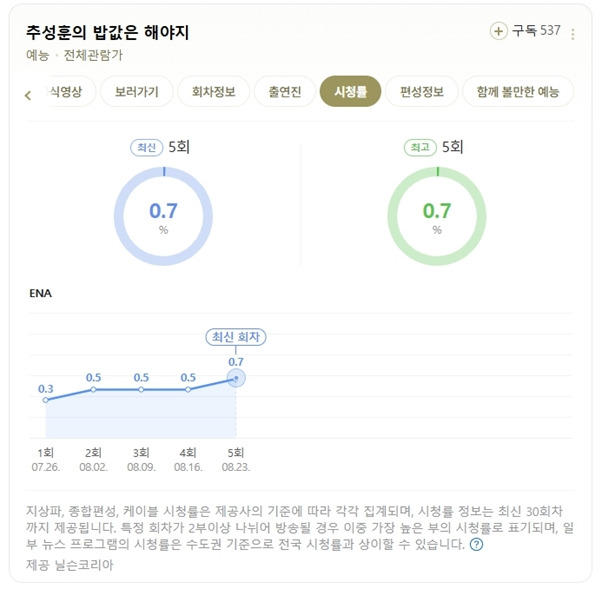Click the blue 최신 0.7% donut gauge
Viewport: 602px width, 589px height.
(x=164, y=216)
